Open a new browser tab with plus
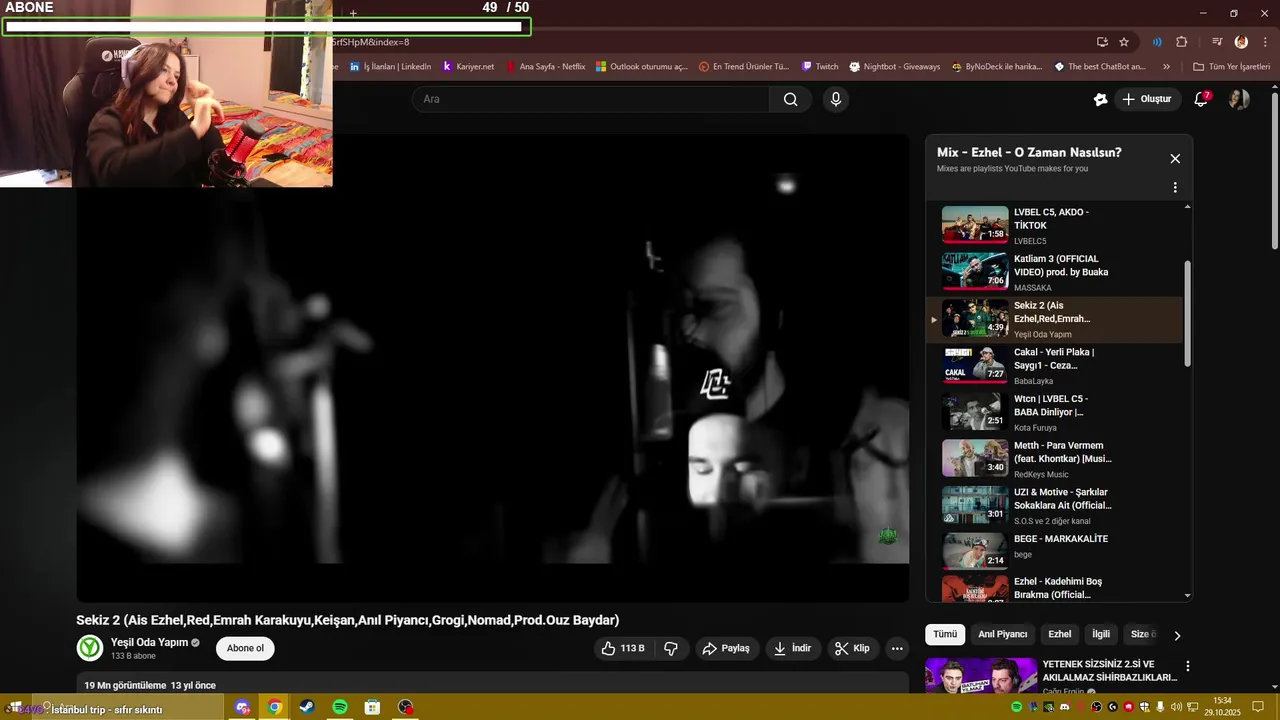Viewport: 1280px width, 720px height. pos(353,14)
